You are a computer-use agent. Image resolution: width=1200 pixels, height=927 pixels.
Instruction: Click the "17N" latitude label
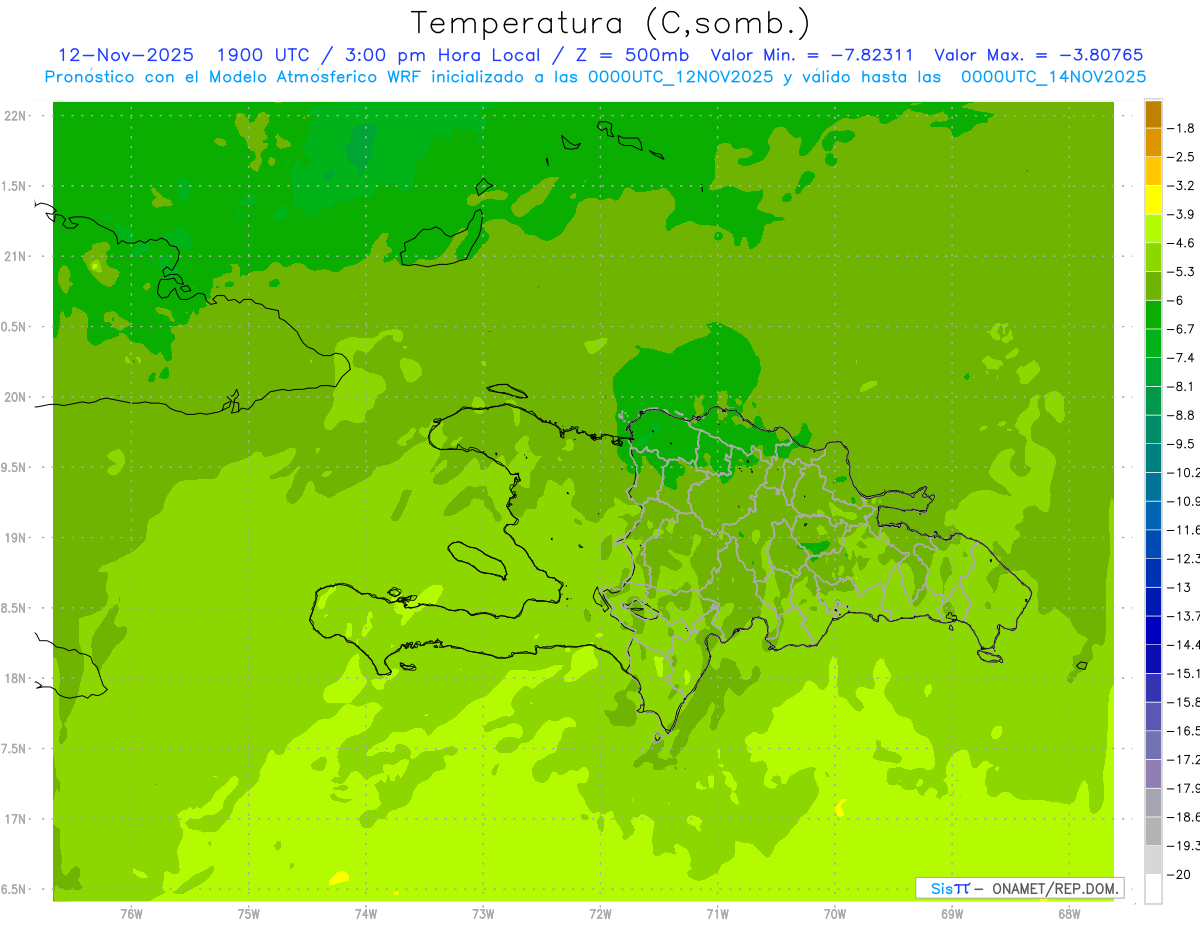pyautogui.click(x=16, y=819)
